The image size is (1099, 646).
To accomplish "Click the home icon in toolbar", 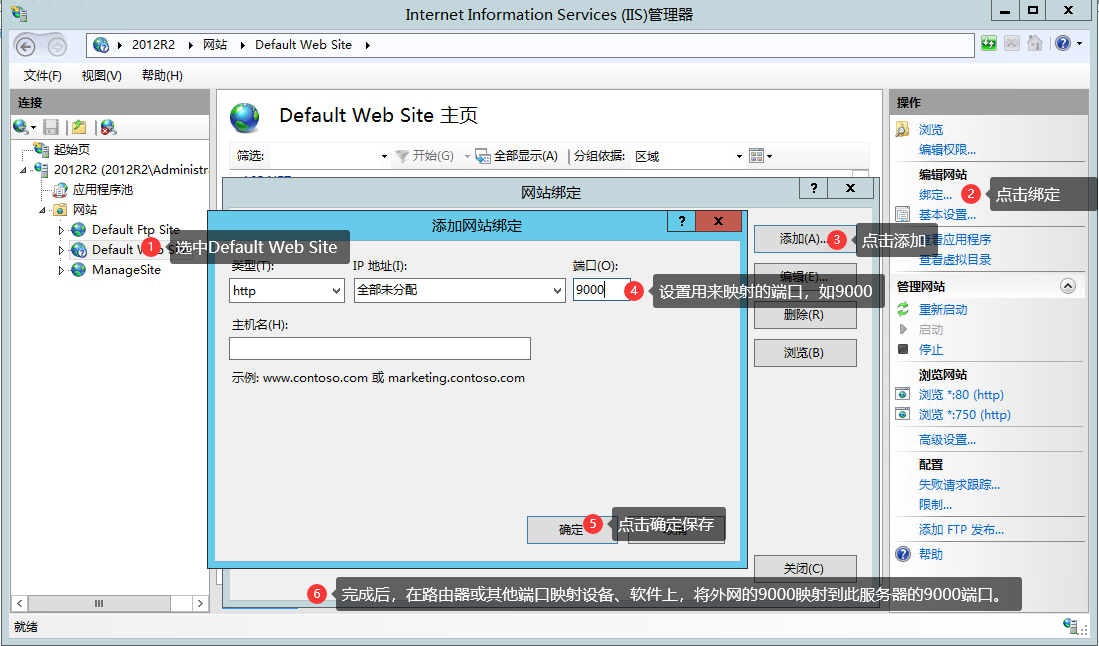I will [x=1035, y=43].
